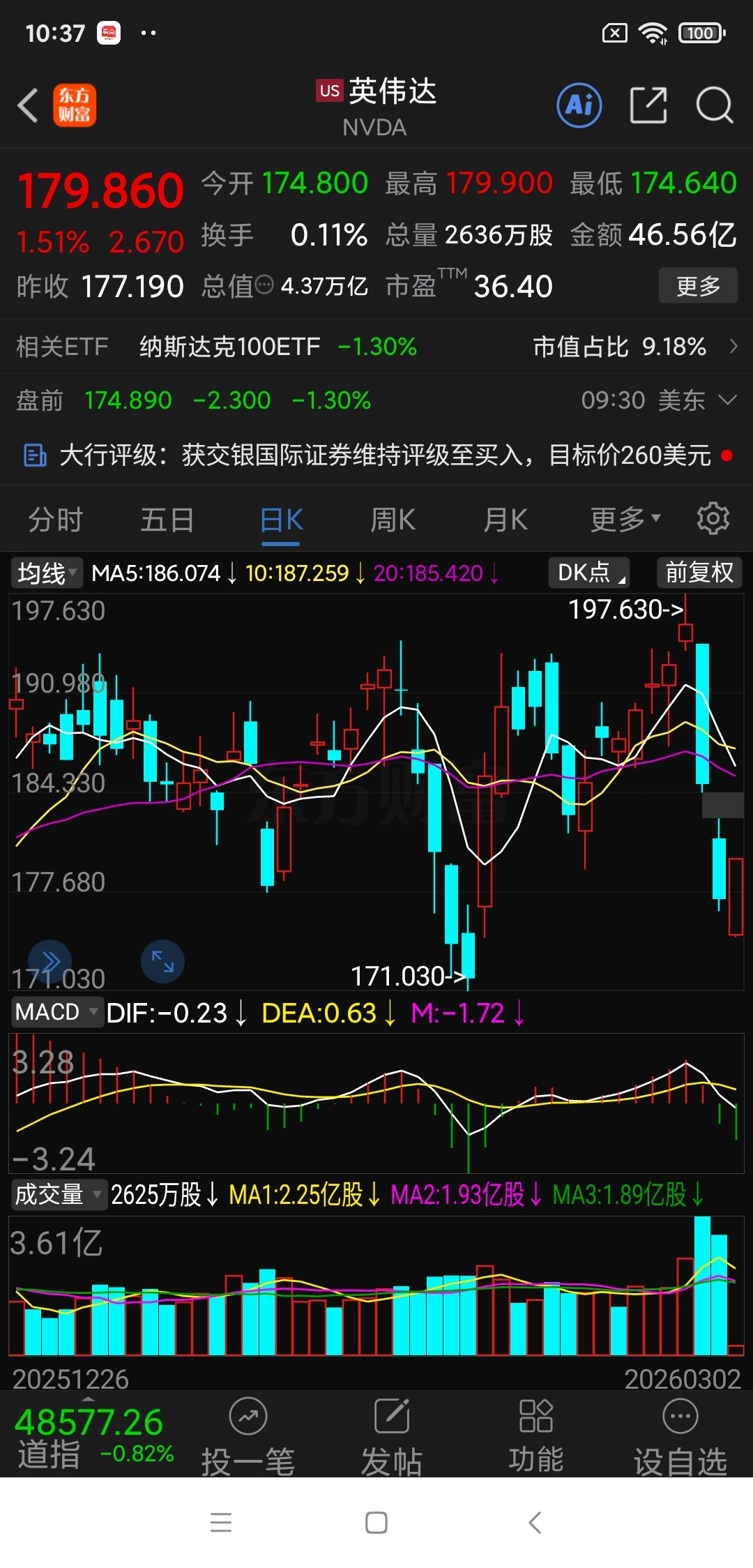The width and height of the screenshot is (753, 1568).
Task: Tap Android recent-apps menu button
Action: point(221,1522)
